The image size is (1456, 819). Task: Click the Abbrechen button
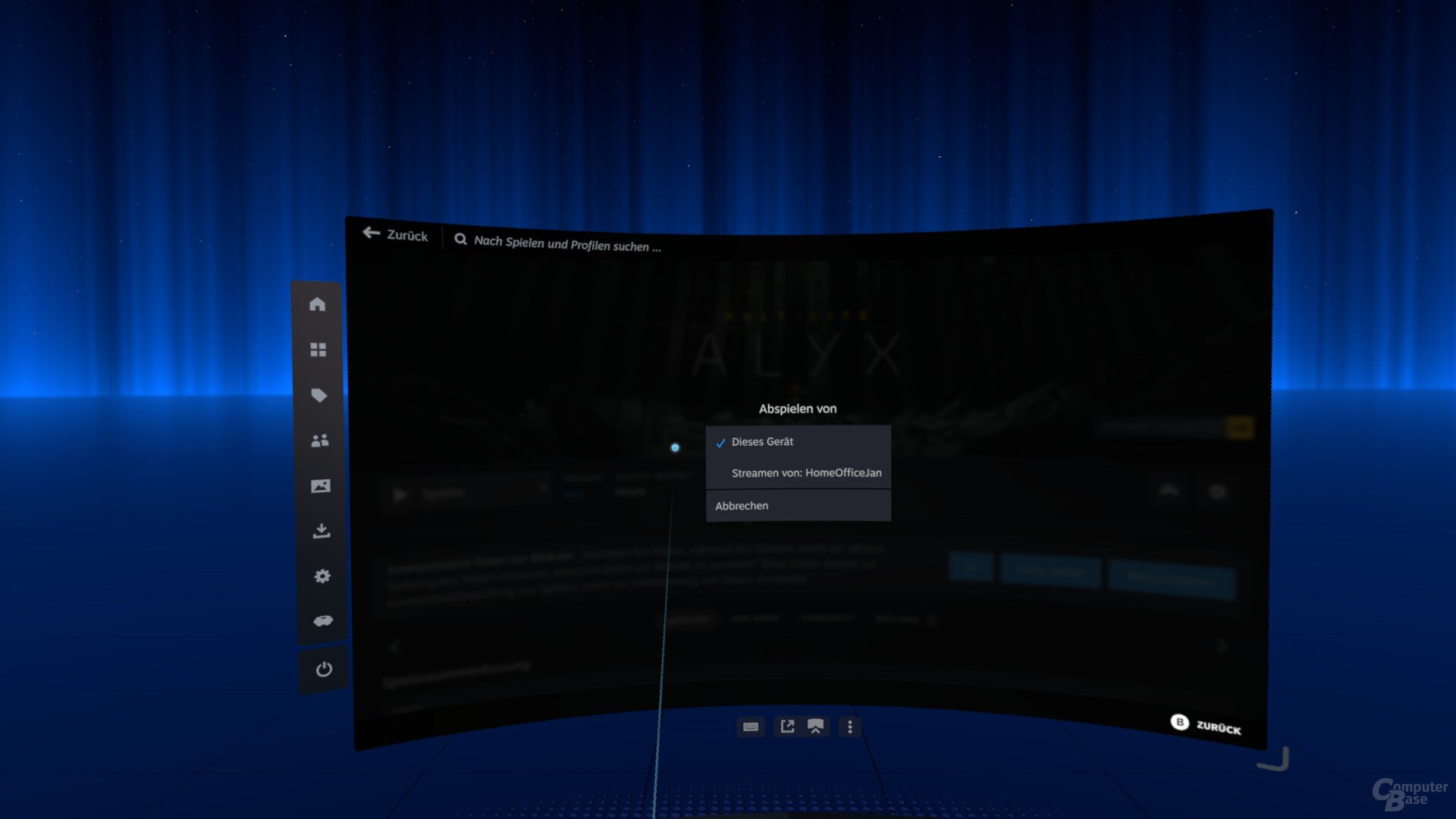pyautogui.click(x=798, y=506)
